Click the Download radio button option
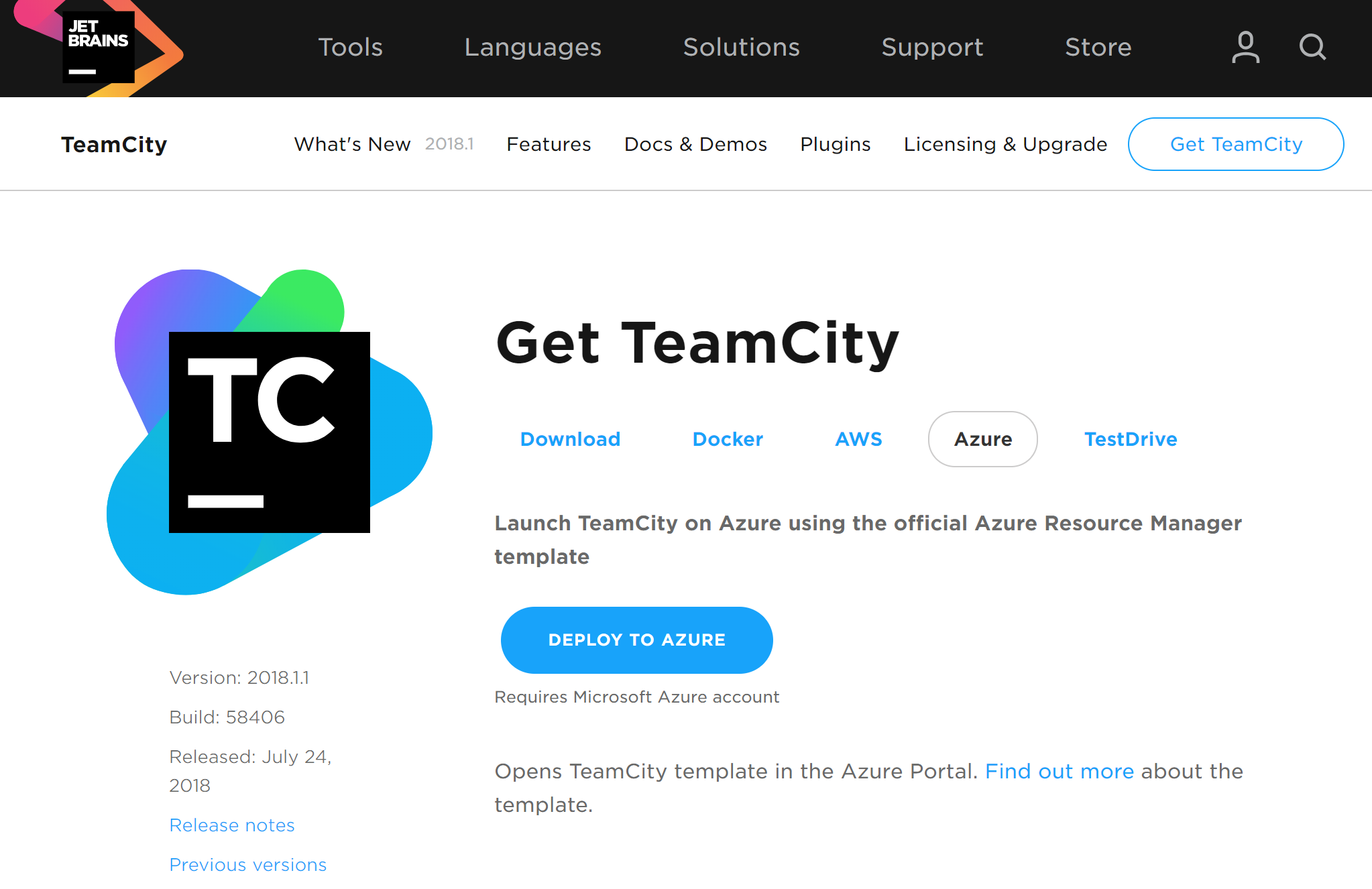The height and width of the screenshot is (889, 1372). pyautogui.click(x=569, y=438)
